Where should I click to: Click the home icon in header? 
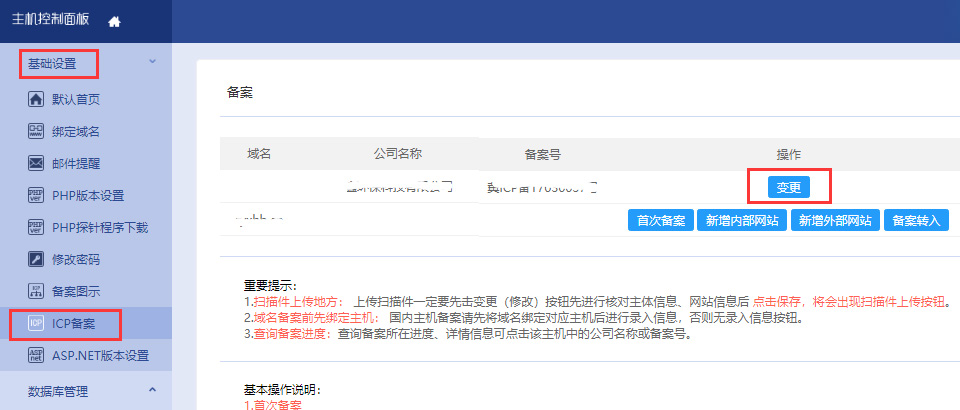click(113, 21)
